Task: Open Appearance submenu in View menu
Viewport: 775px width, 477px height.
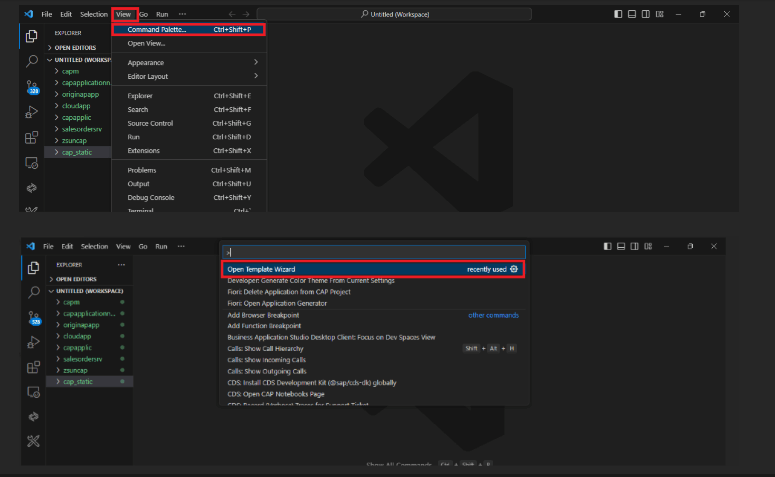Action: [189, 63]
